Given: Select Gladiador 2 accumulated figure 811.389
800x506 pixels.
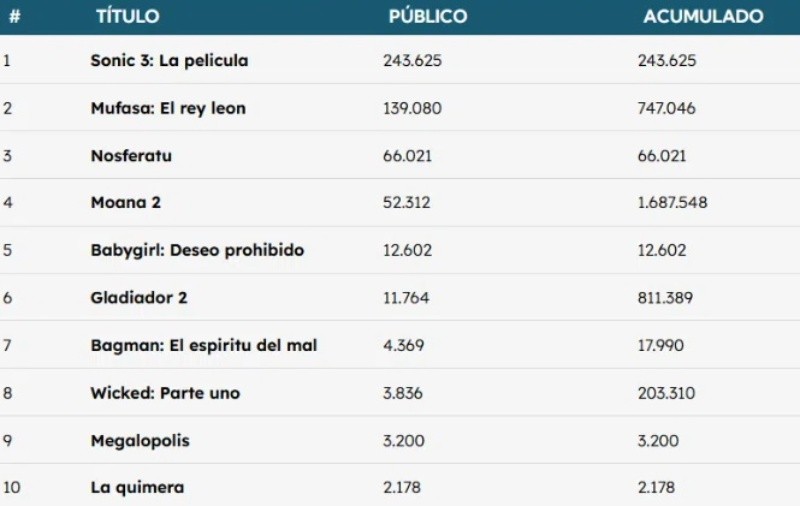Looking at the screenshot, I should coord(666,297).
